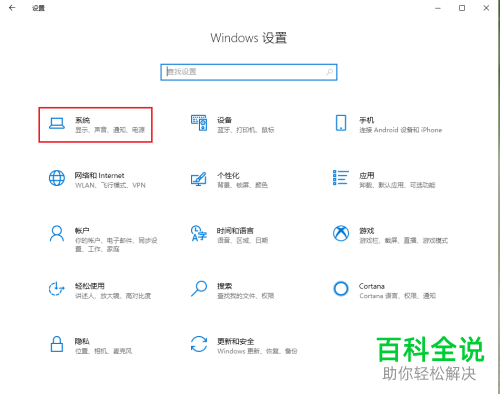Click the description '背景、锁屏、颜色'
The image size is (500, 394).
coord(243,185)
